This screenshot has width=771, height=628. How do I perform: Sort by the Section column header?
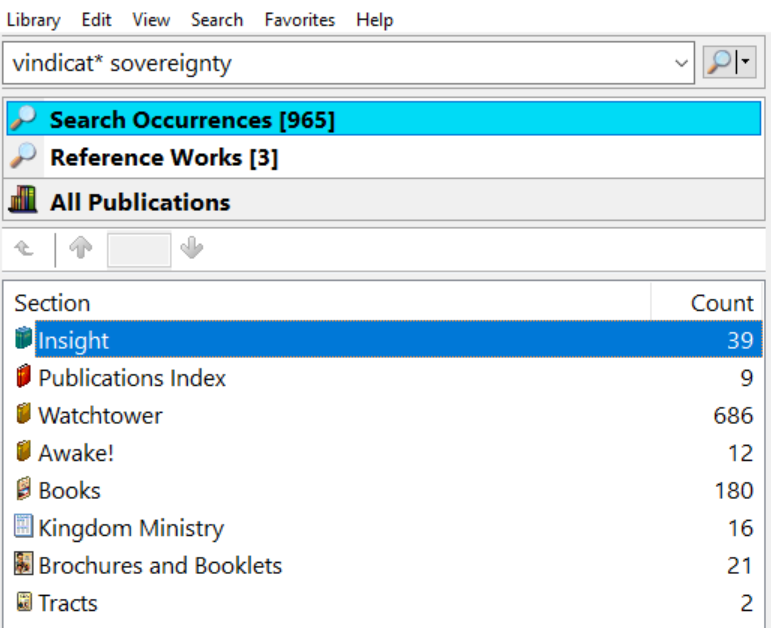click(x=329, y=302)
